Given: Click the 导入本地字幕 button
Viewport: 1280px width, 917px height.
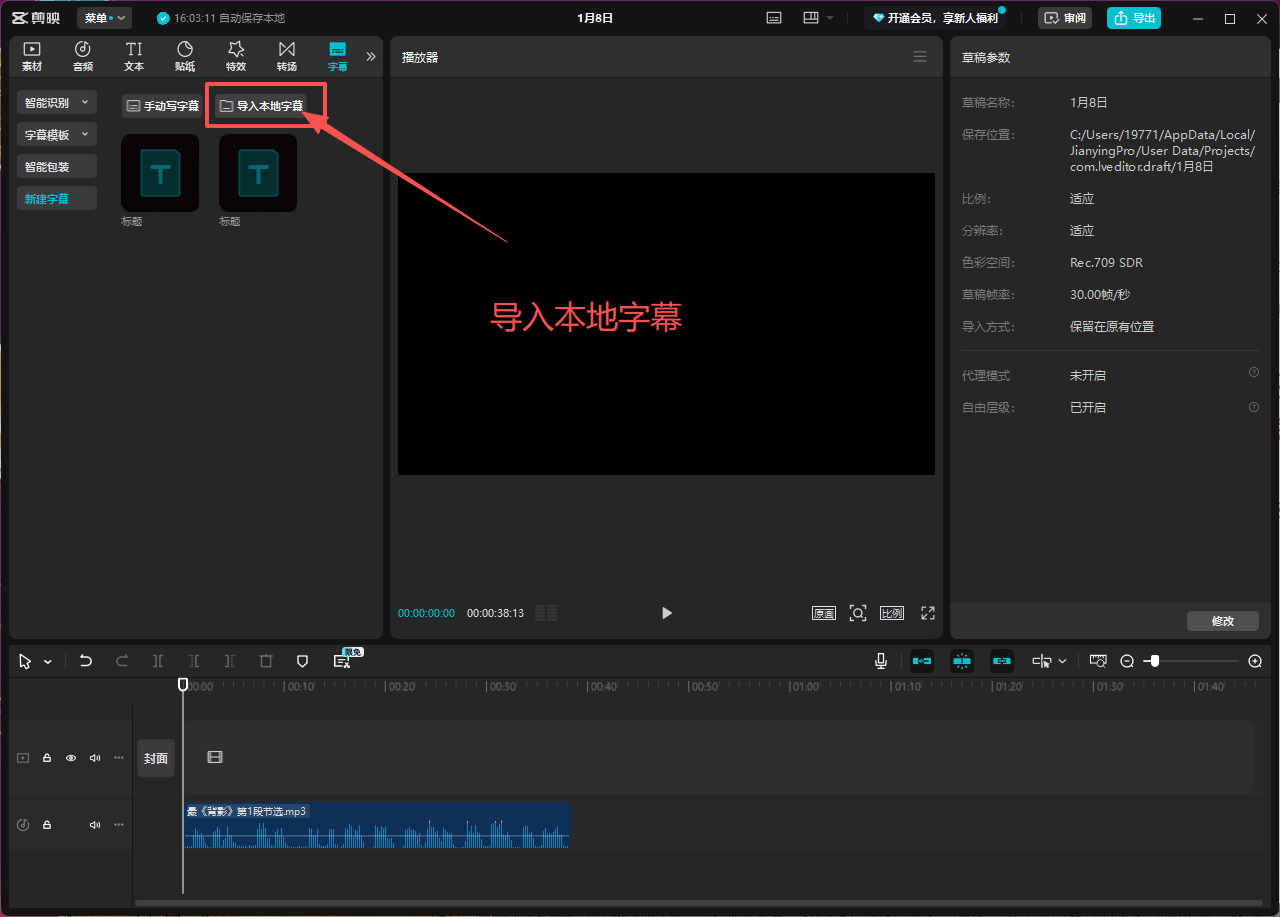Looking at the screenshot, I should [261, 106].
